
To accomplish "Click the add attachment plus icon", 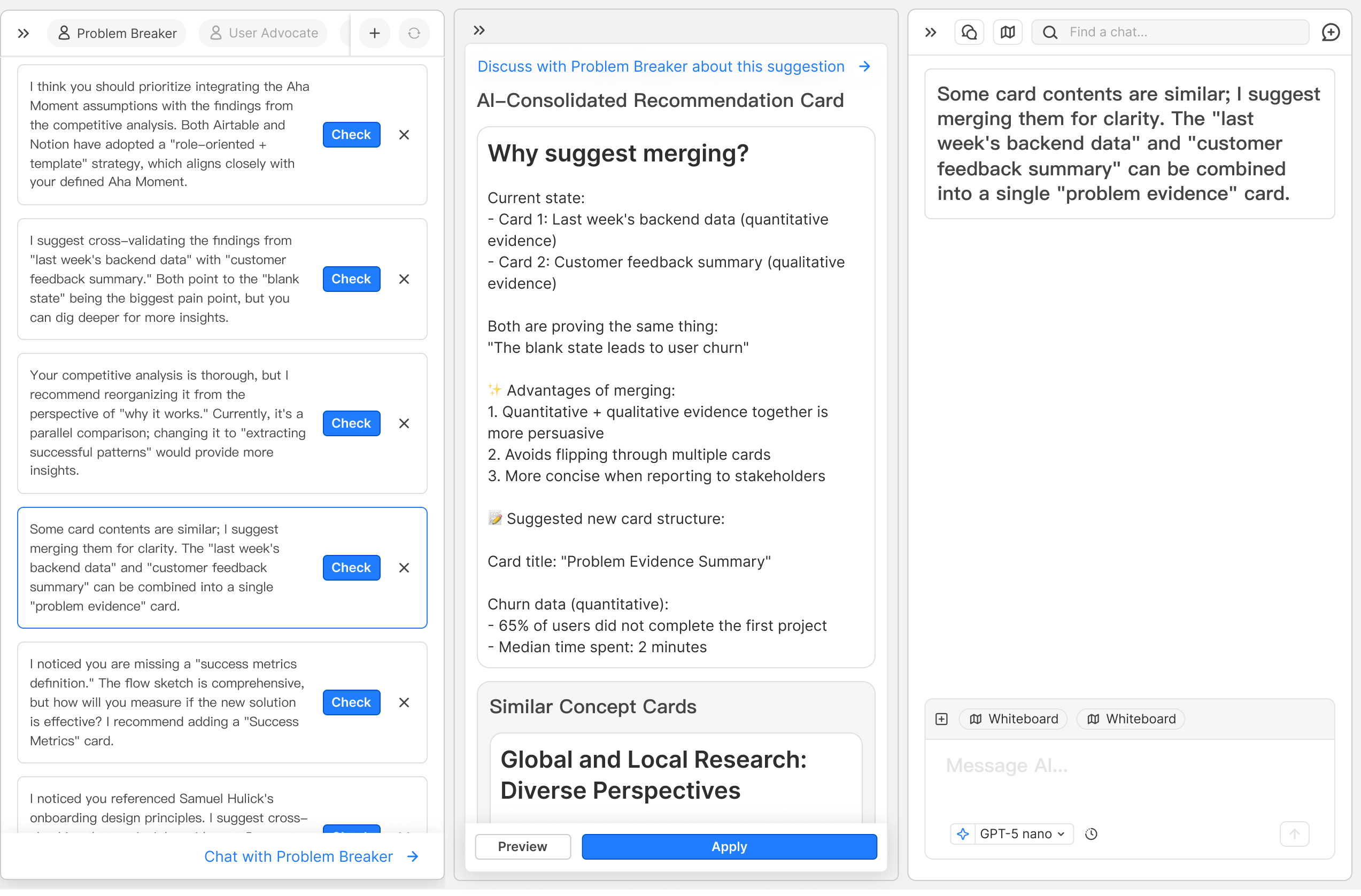I will coord(942,720).
